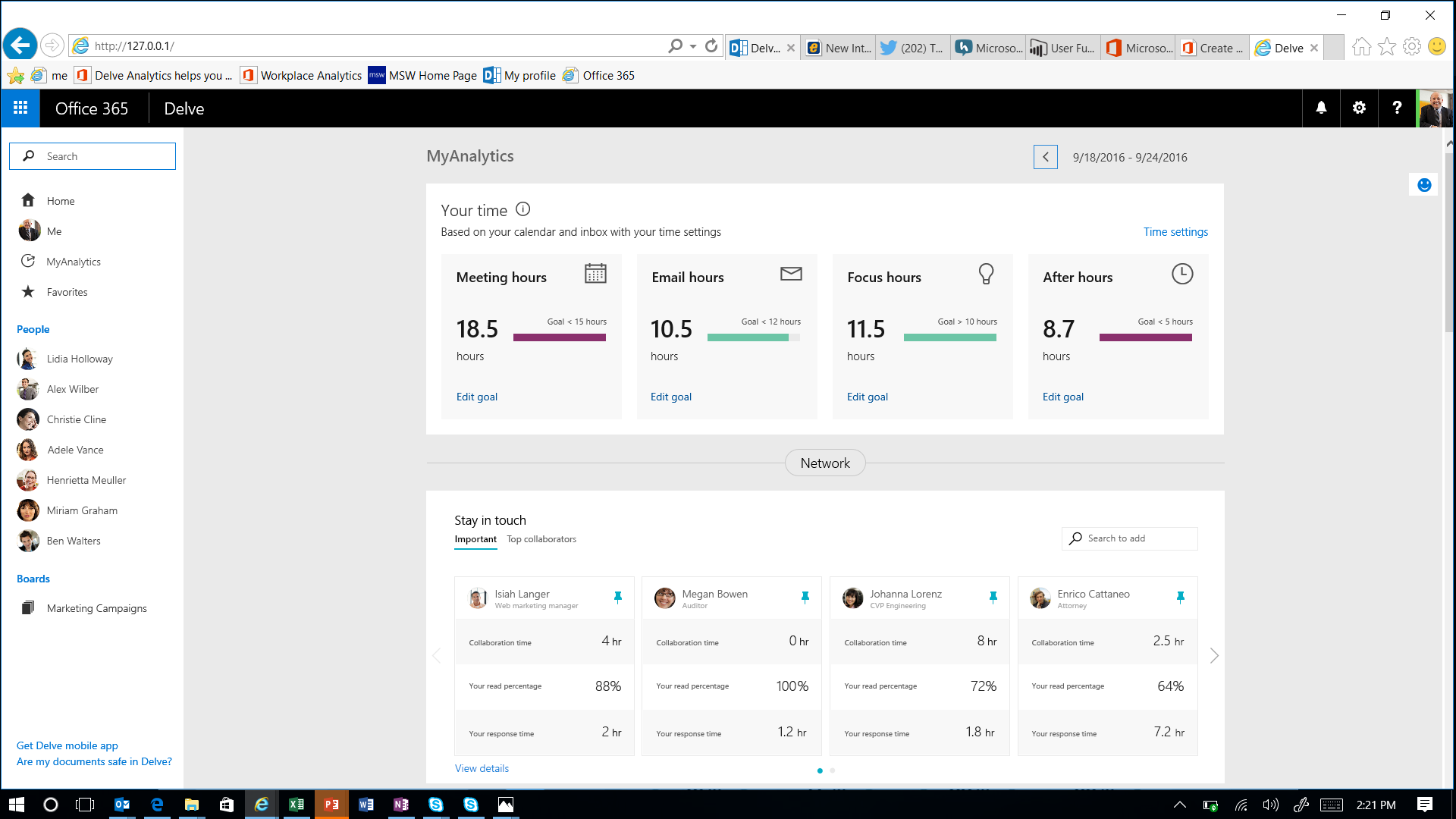Unpin Enrico Cattaneo's contact card
This screenshot has width=1456, height=819.
(1180, 598)
